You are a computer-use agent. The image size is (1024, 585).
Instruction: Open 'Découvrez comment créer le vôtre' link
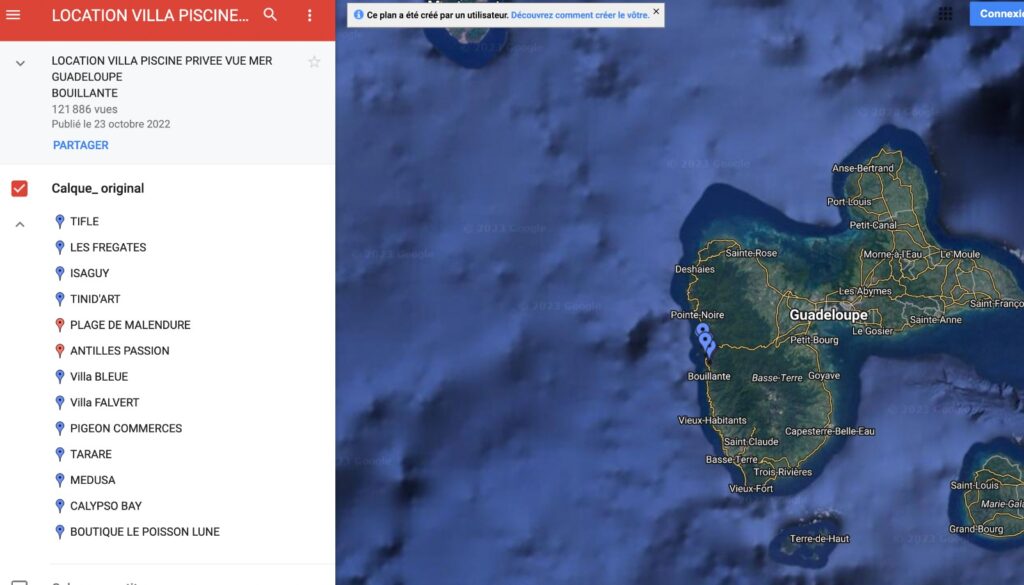(x=580, y=14)
